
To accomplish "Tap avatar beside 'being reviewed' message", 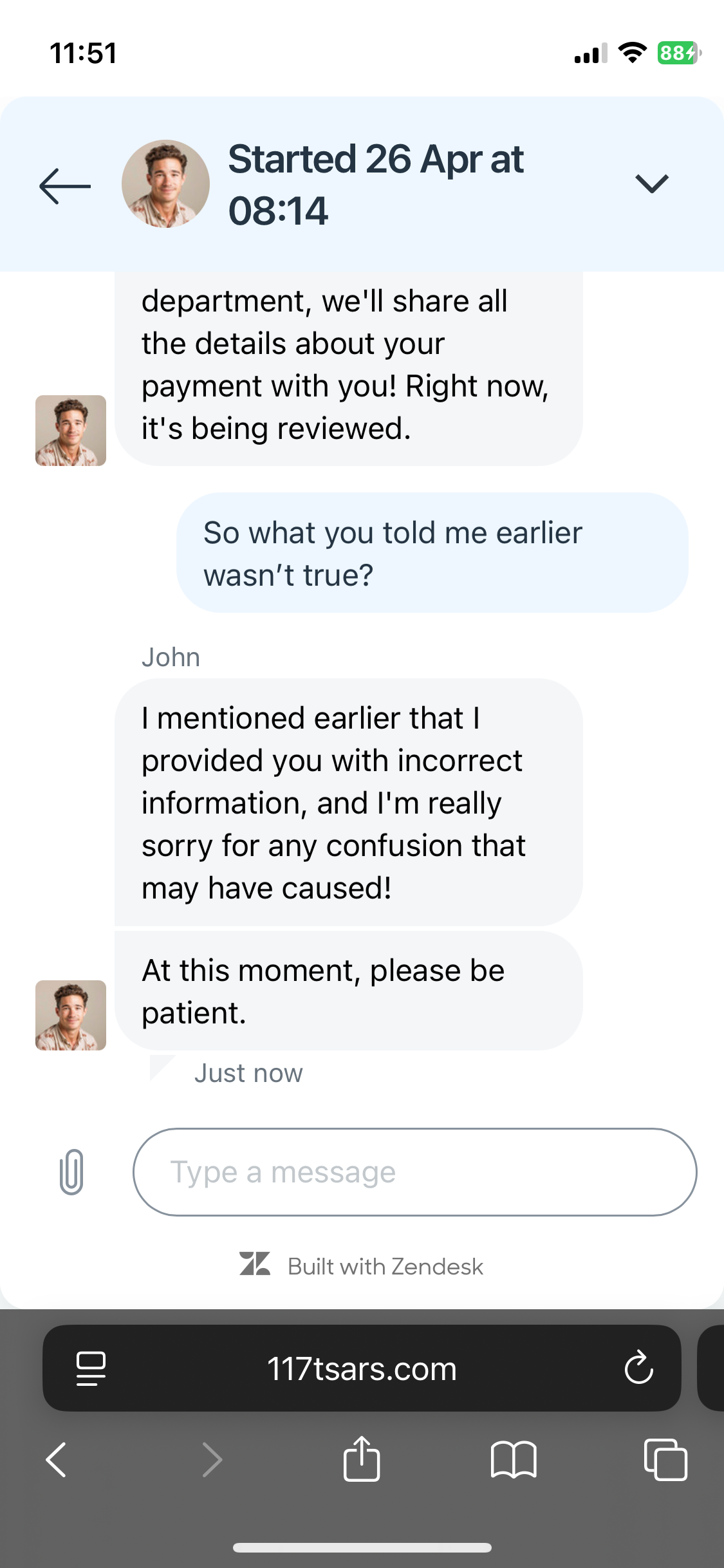I will [x=71, y=431].
